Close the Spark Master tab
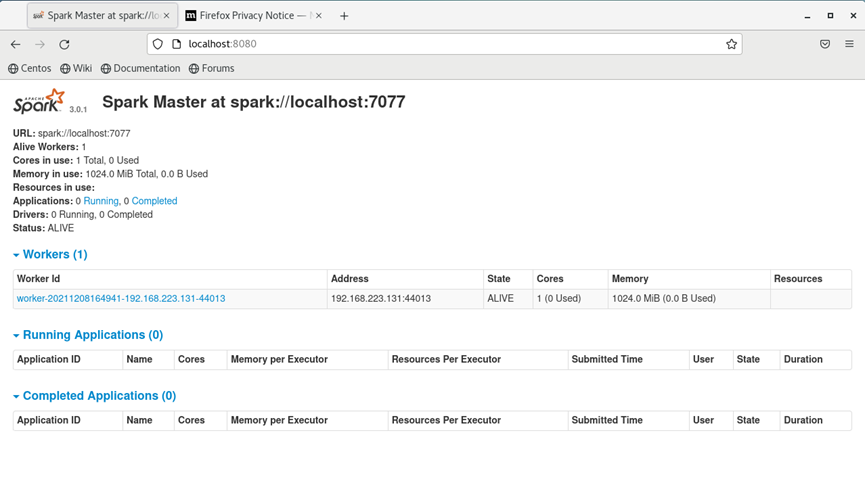The image size is (865, 481). point(167,16)
